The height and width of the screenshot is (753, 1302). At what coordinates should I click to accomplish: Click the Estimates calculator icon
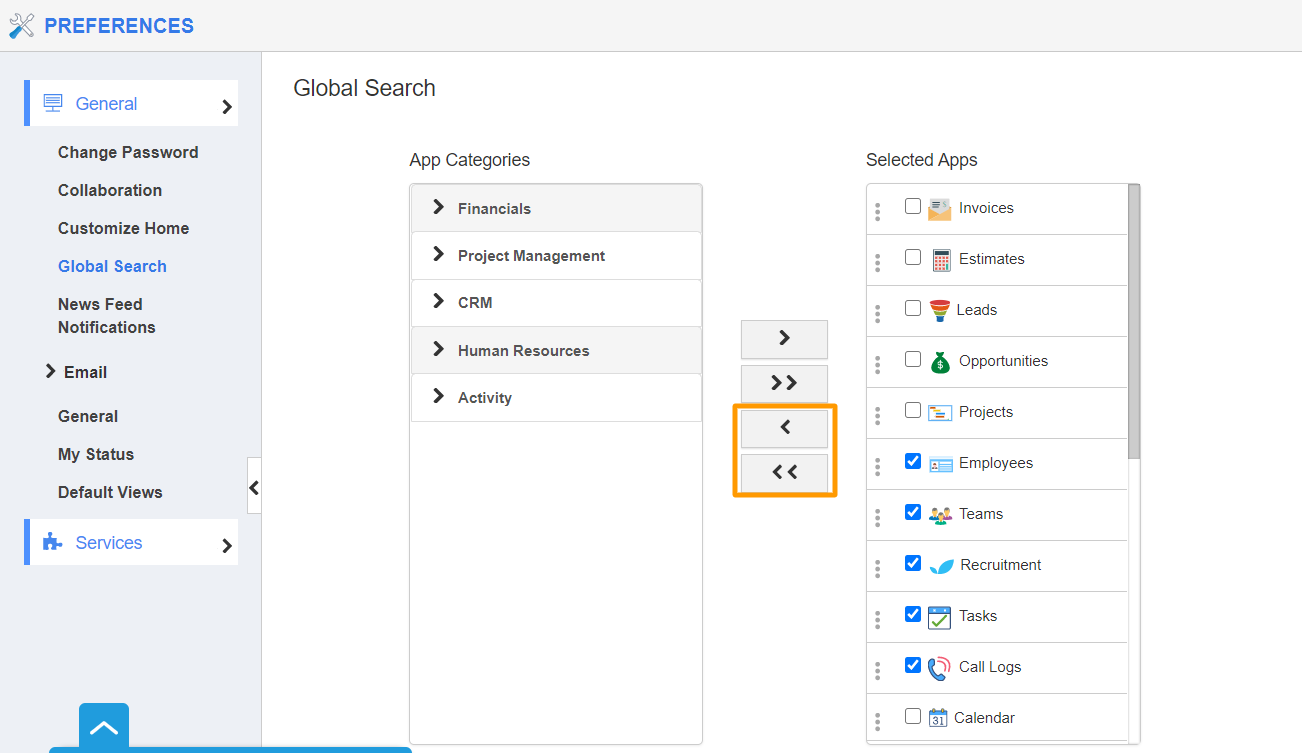[x=940, y=260]
